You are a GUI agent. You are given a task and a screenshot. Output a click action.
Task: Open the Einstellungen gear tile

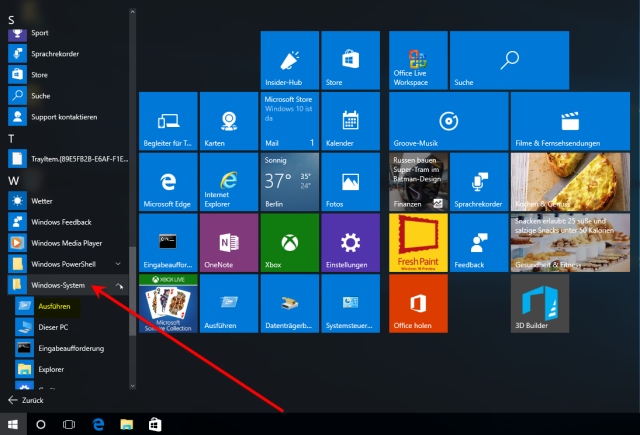coord(350,244)
